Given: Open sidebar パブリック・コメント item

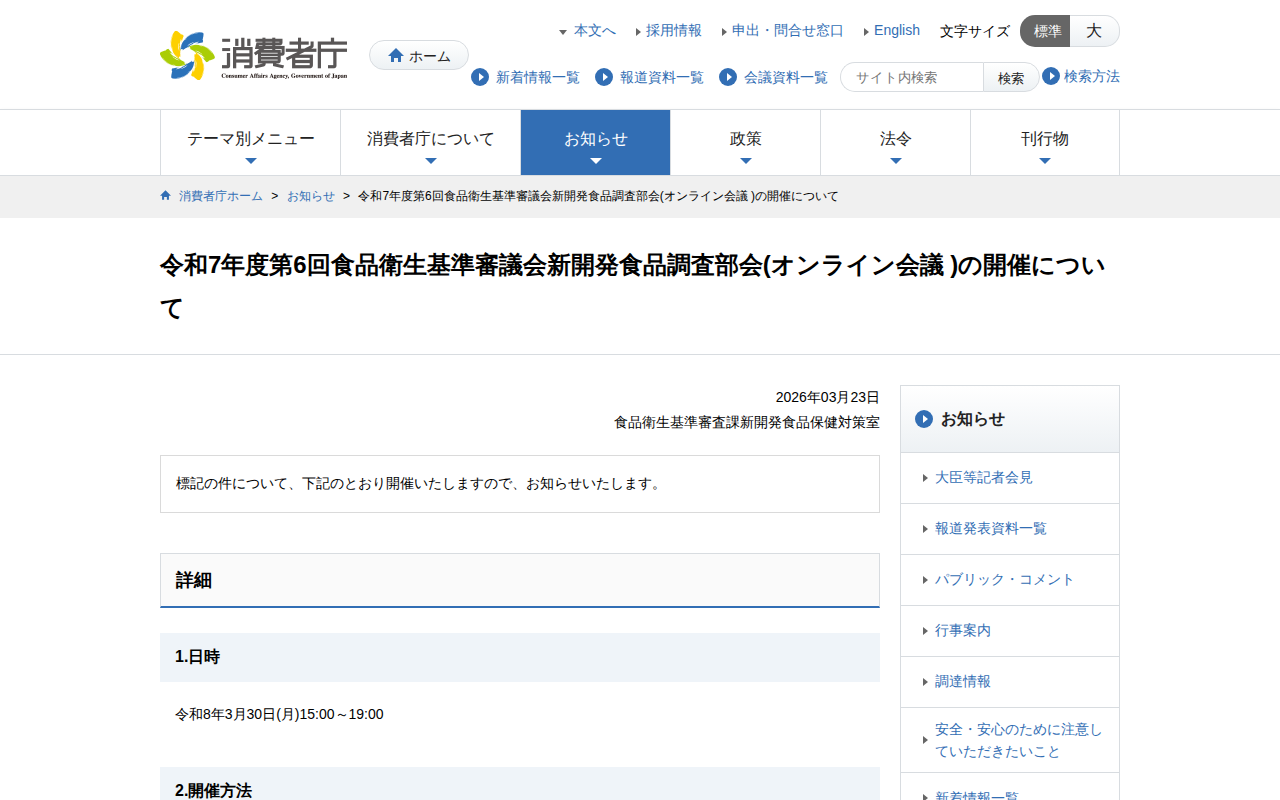Looking at the screenshot, I should click(x=1010, y=580).
